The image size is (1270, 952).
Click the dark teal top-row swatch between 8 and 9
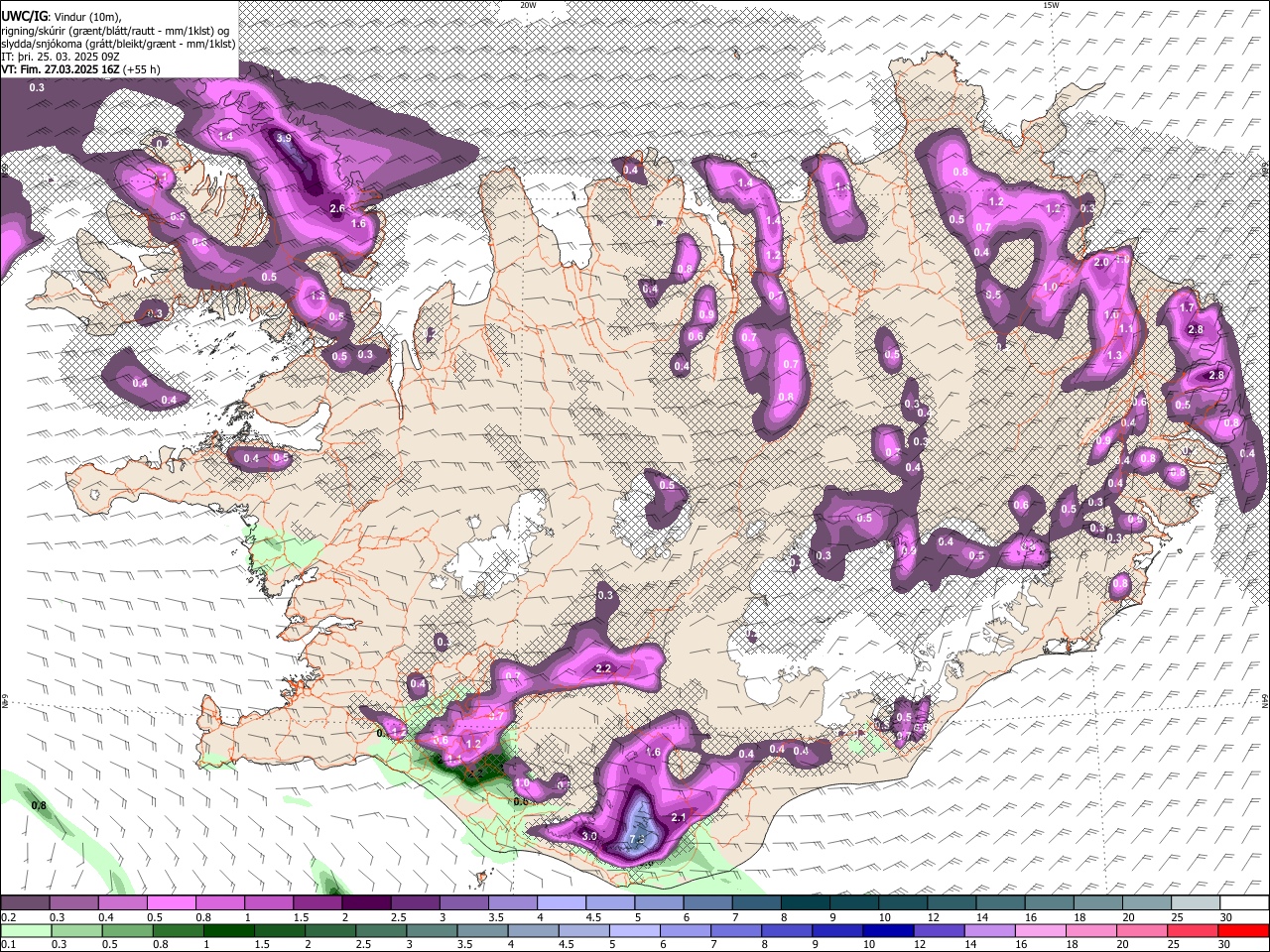pyautogui.click(x=805, y=903)
